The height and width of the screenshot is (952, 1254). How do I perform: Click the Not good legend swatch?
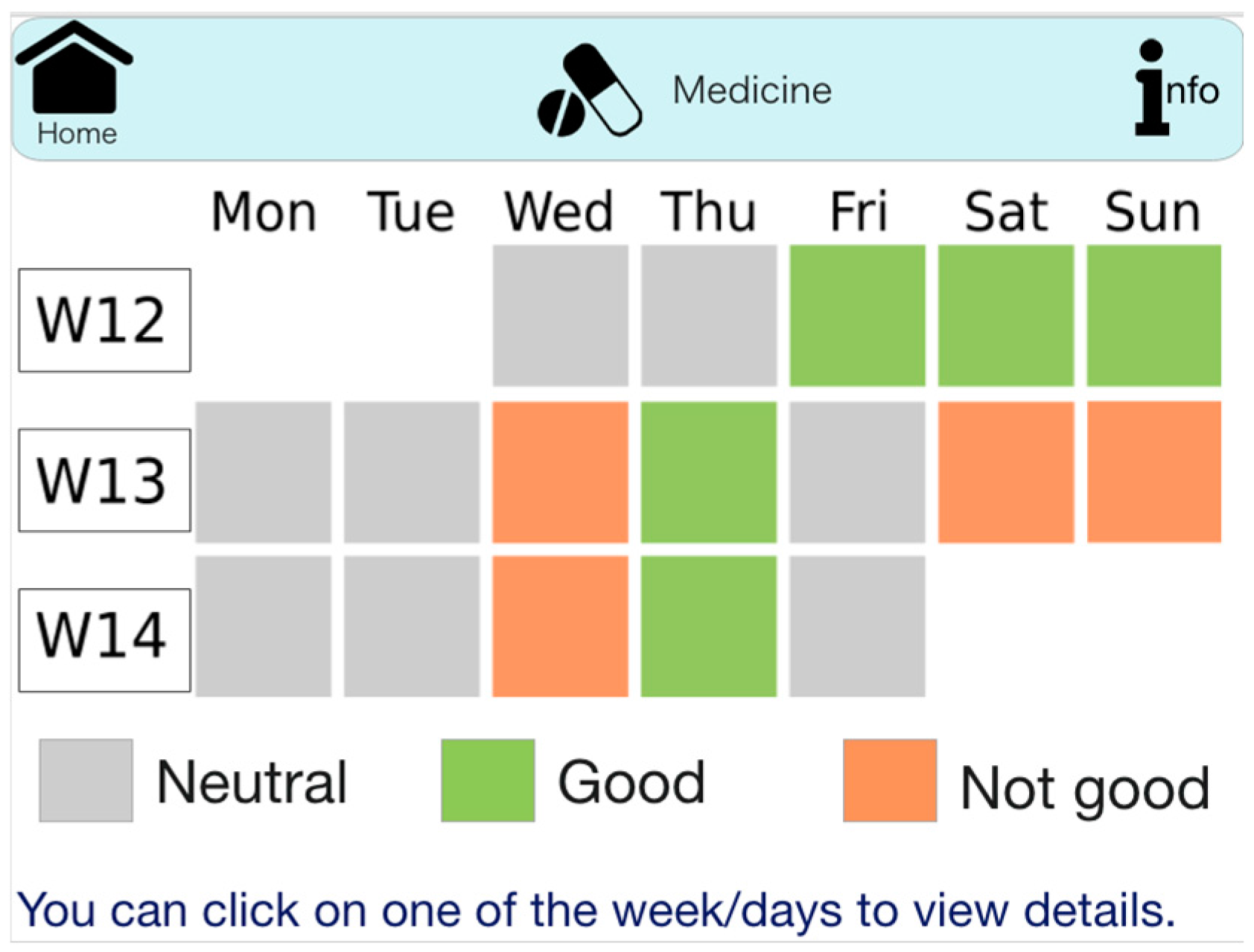[x=890, y=780]
